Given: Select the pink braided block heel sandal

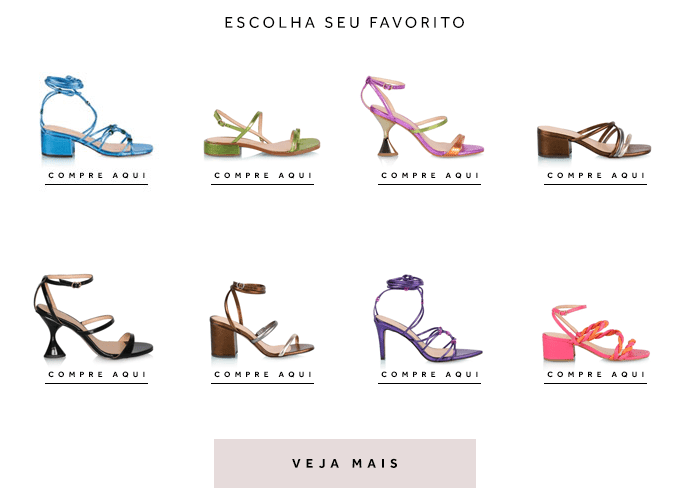Looking at the screenshot, I should coord(596,333).
